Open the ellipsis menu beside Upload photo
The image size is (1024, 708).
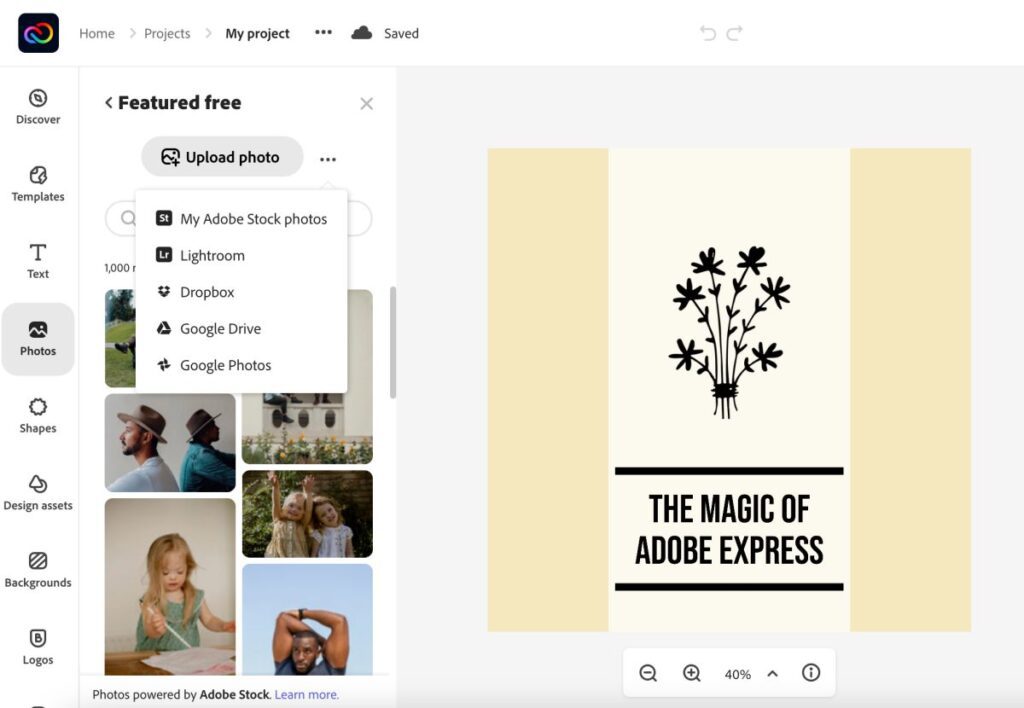coord(328,157)
